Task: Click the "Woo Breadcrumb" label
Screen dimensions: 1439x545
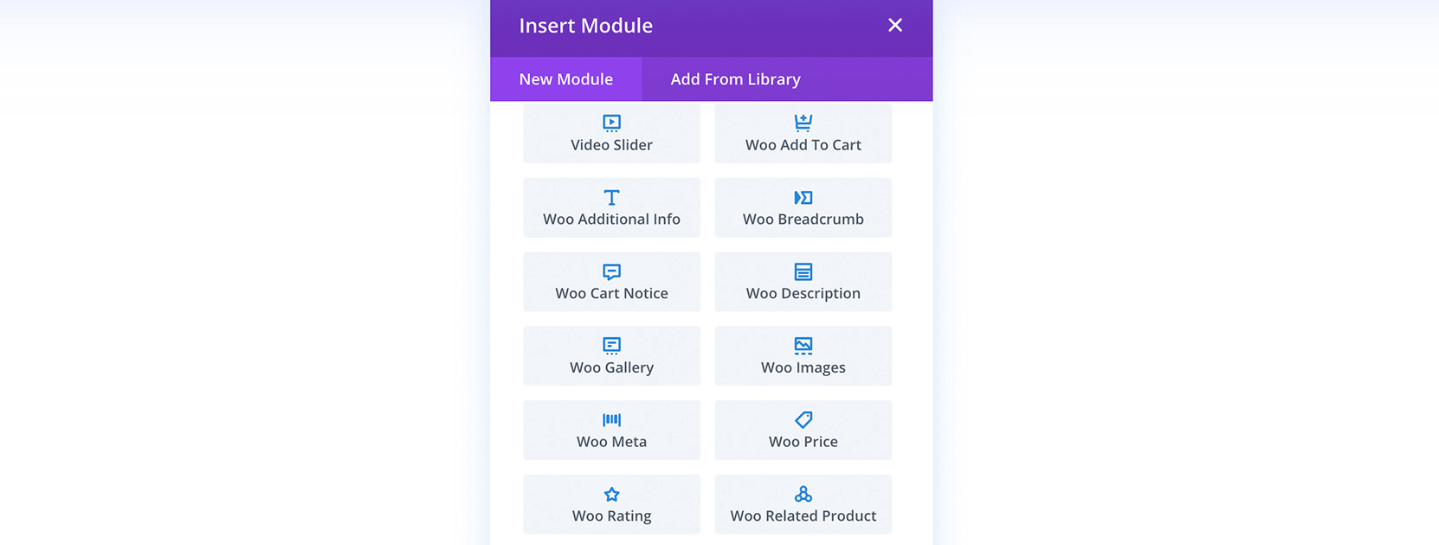Action: click(803, 219)
